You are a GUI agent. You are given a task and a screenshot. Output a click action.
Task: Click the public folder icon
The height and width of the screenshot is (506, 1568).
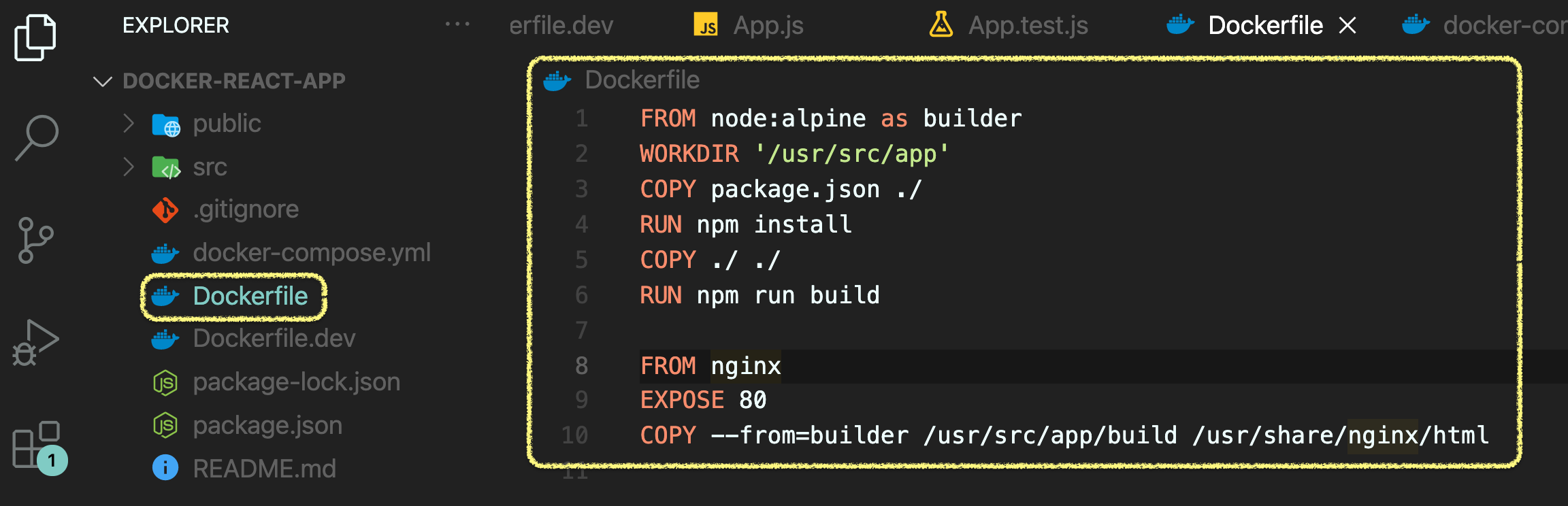(166, 124)
